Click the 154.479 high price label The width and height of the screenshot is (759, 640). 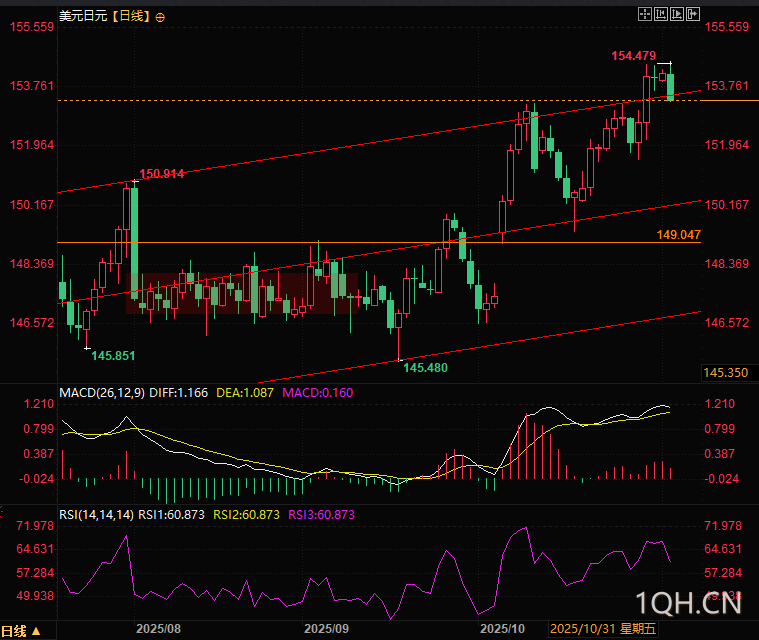tap(634, 56)
